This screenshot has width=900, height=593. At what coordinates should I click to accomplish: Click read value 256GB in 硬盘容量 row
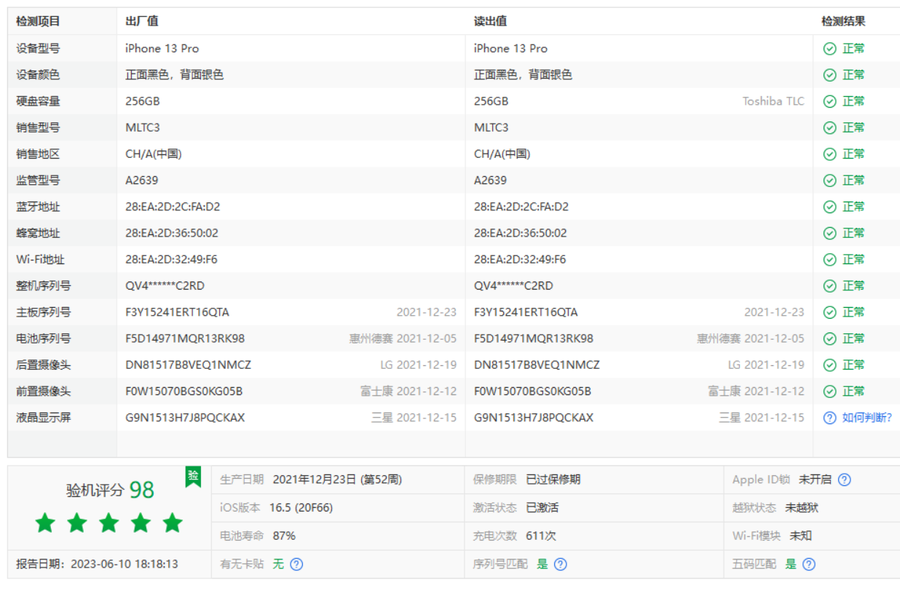(x=491, y=102)
